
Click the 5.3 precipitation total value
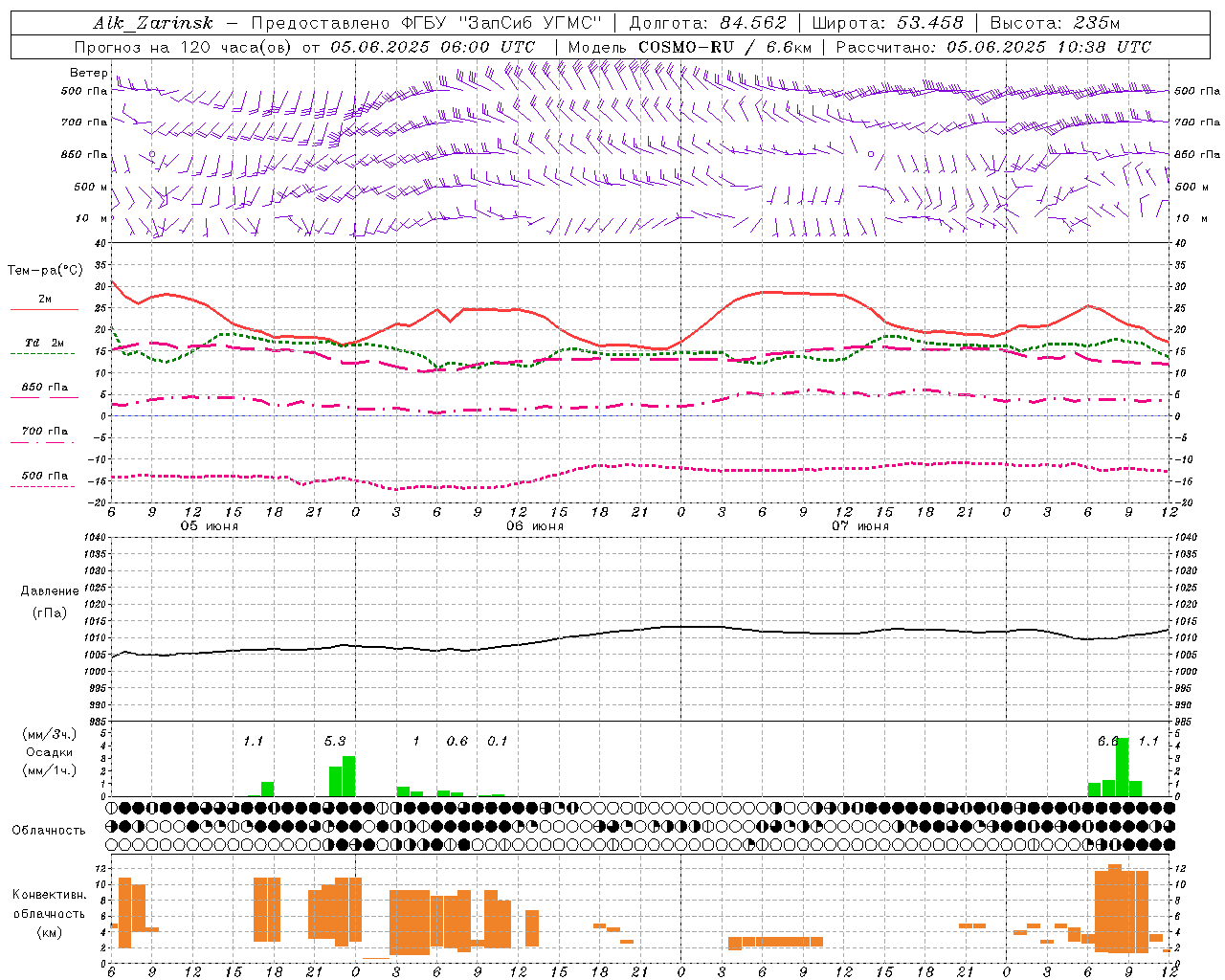pos(335,741)
